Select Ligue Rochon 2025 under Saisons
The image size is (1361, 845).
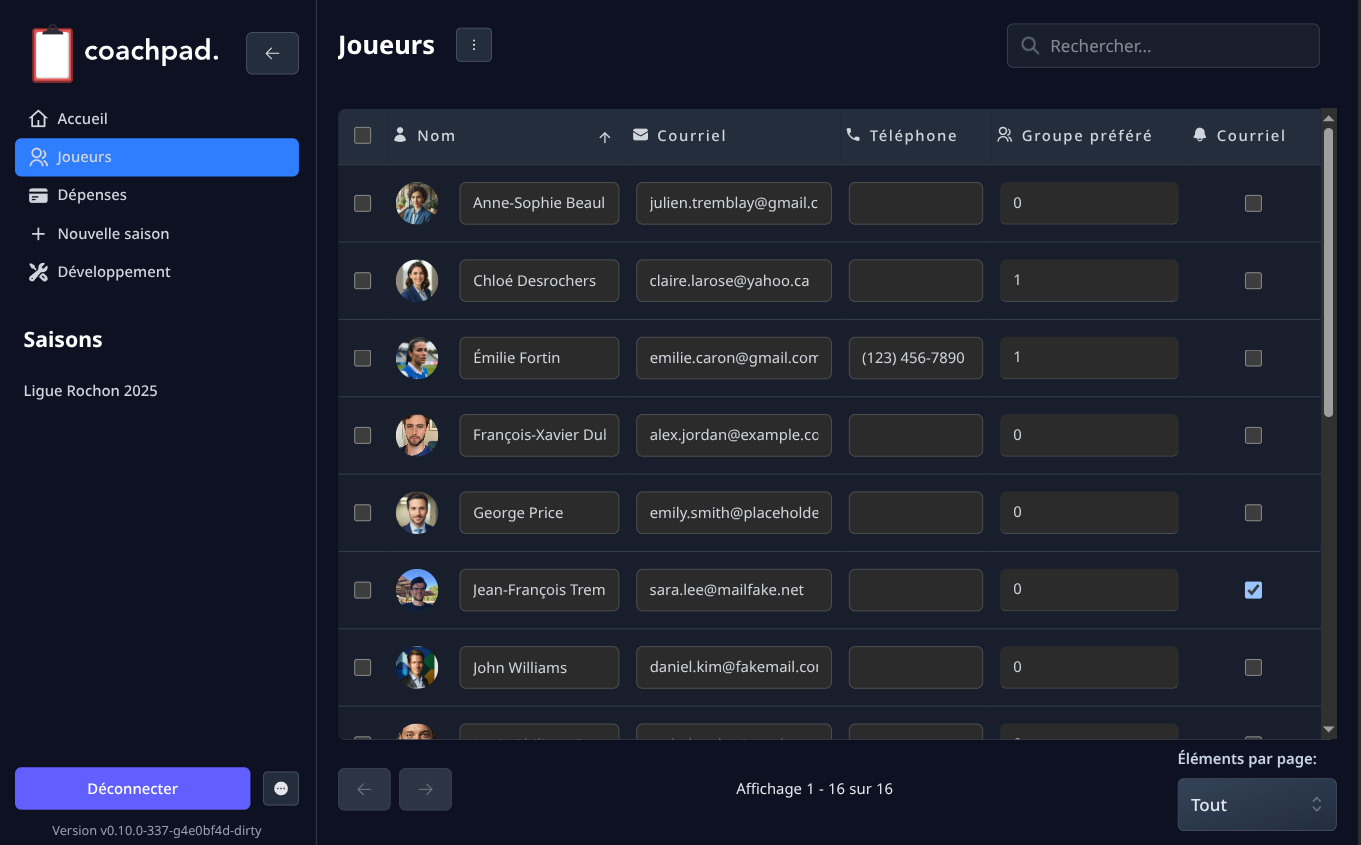click(x=90, y=390)
